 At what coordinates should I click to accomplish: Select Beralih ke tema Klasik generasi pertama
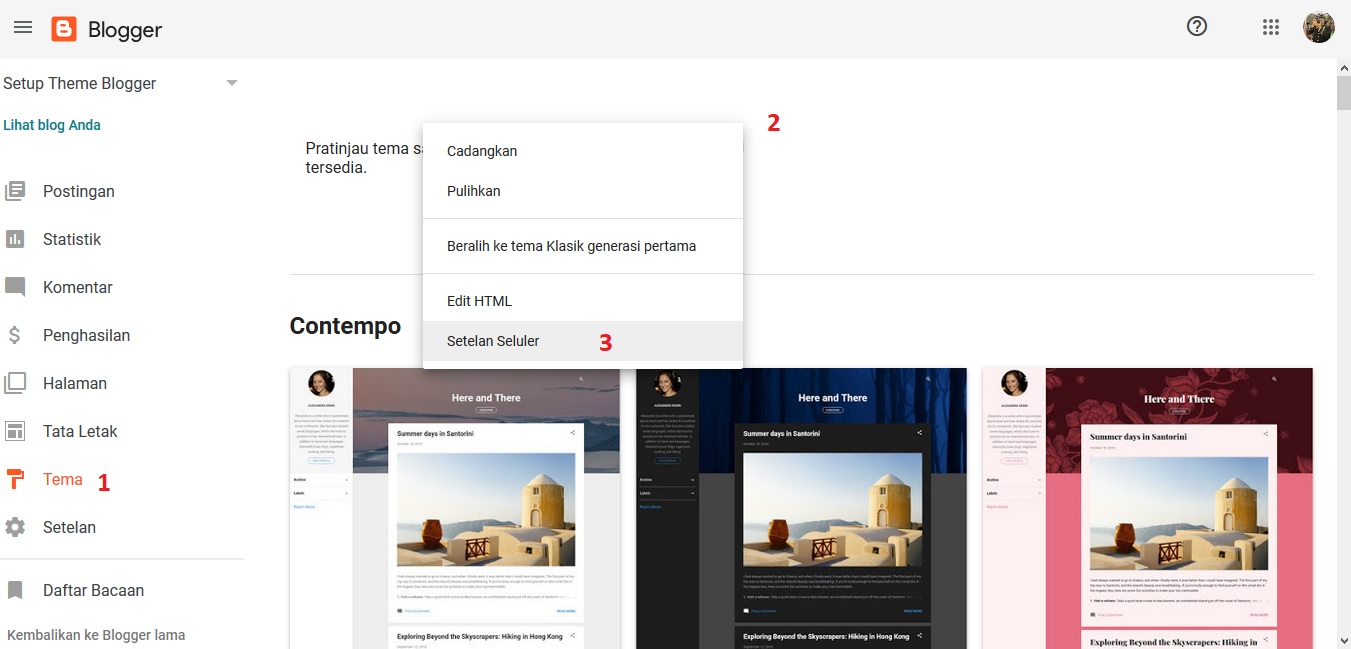click(x=583, y=246)
